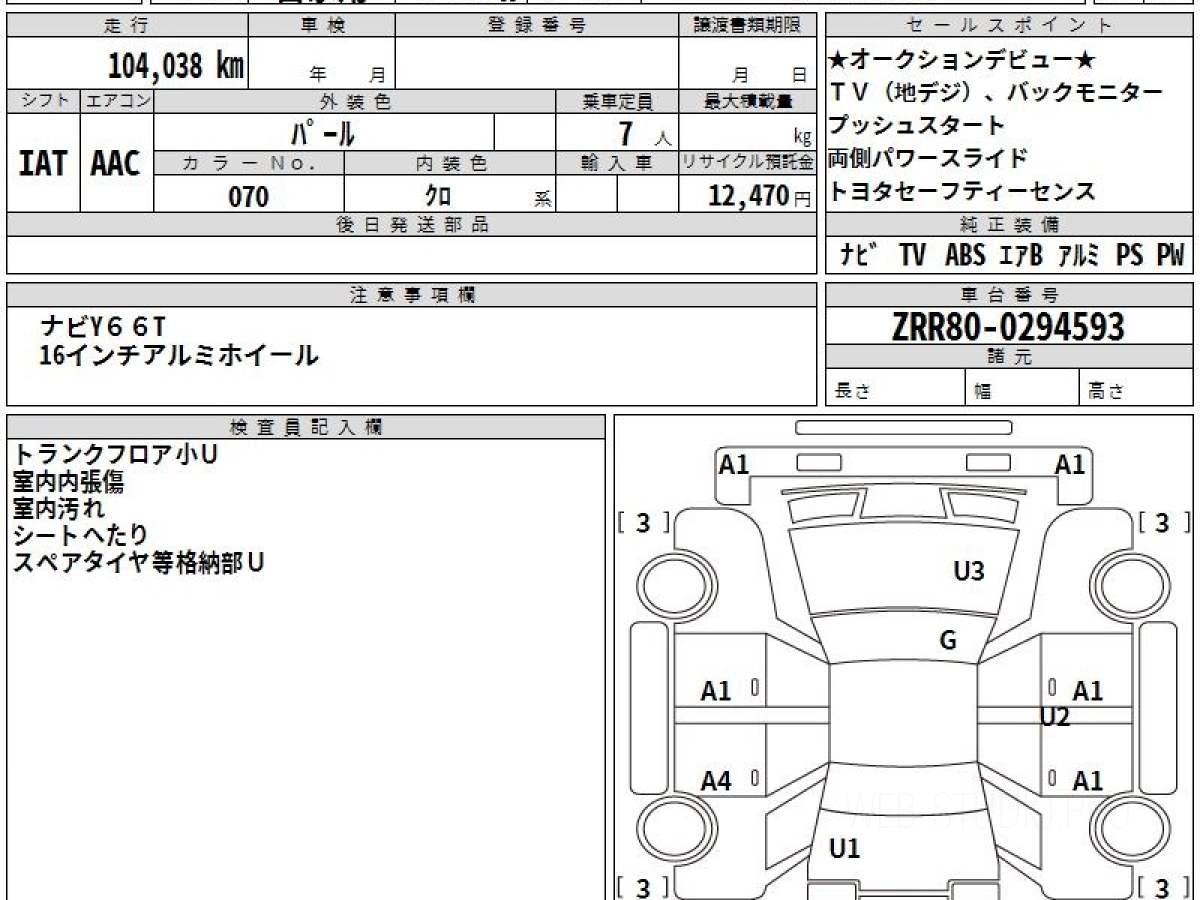The width and height of the screenshot is (1200, 900).
Task: Click the seating capacity value 7 人
Action: tap(643, 133)
